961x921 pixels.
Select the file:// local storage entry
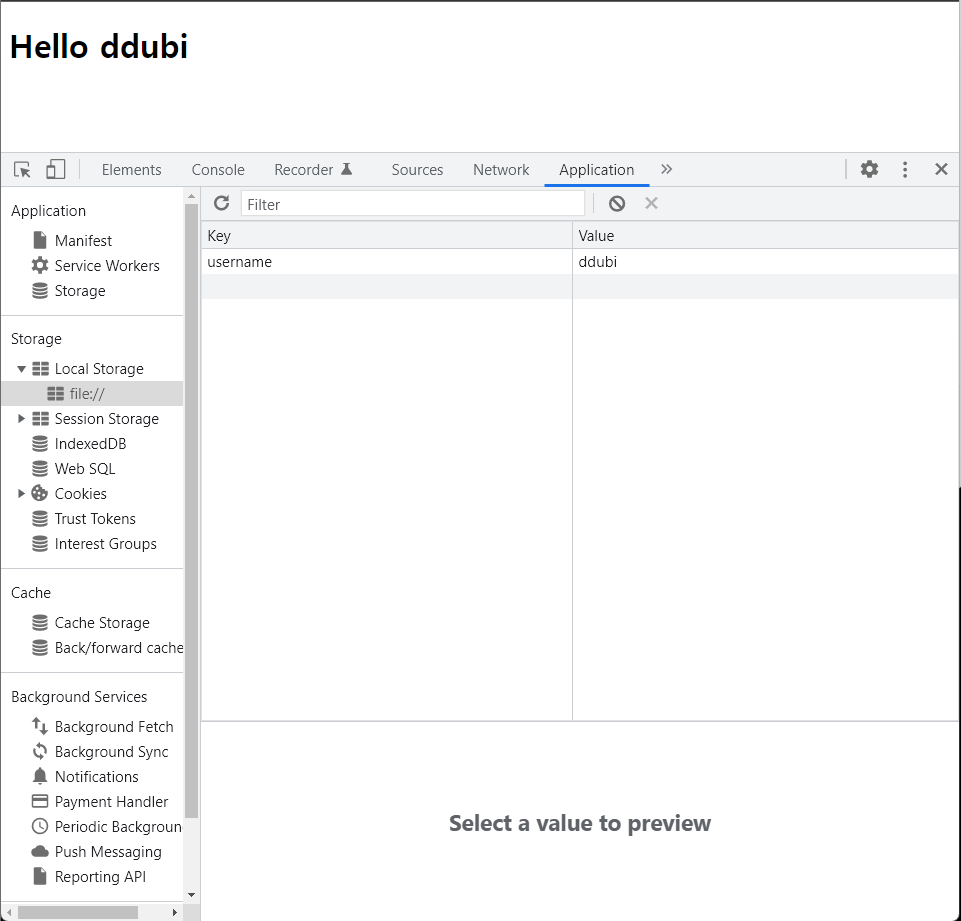pyautogui.click(x=92, y=393)
